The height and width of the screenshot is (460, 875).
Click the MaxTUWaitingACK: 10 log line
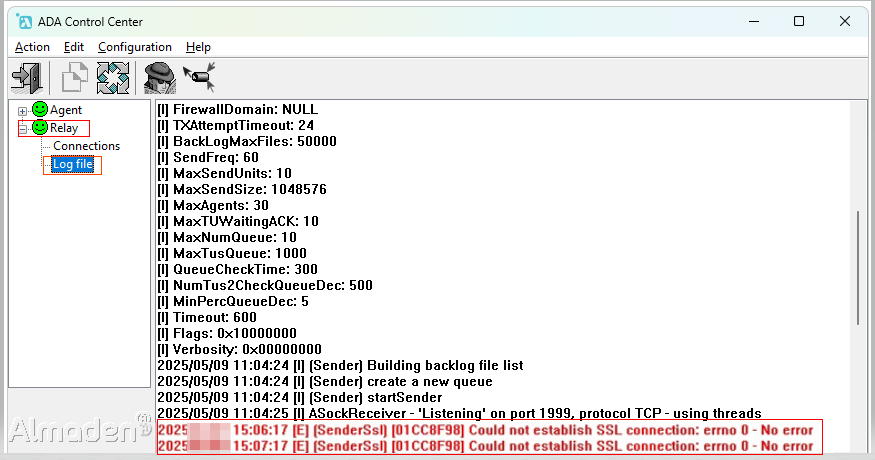[238, 222]
